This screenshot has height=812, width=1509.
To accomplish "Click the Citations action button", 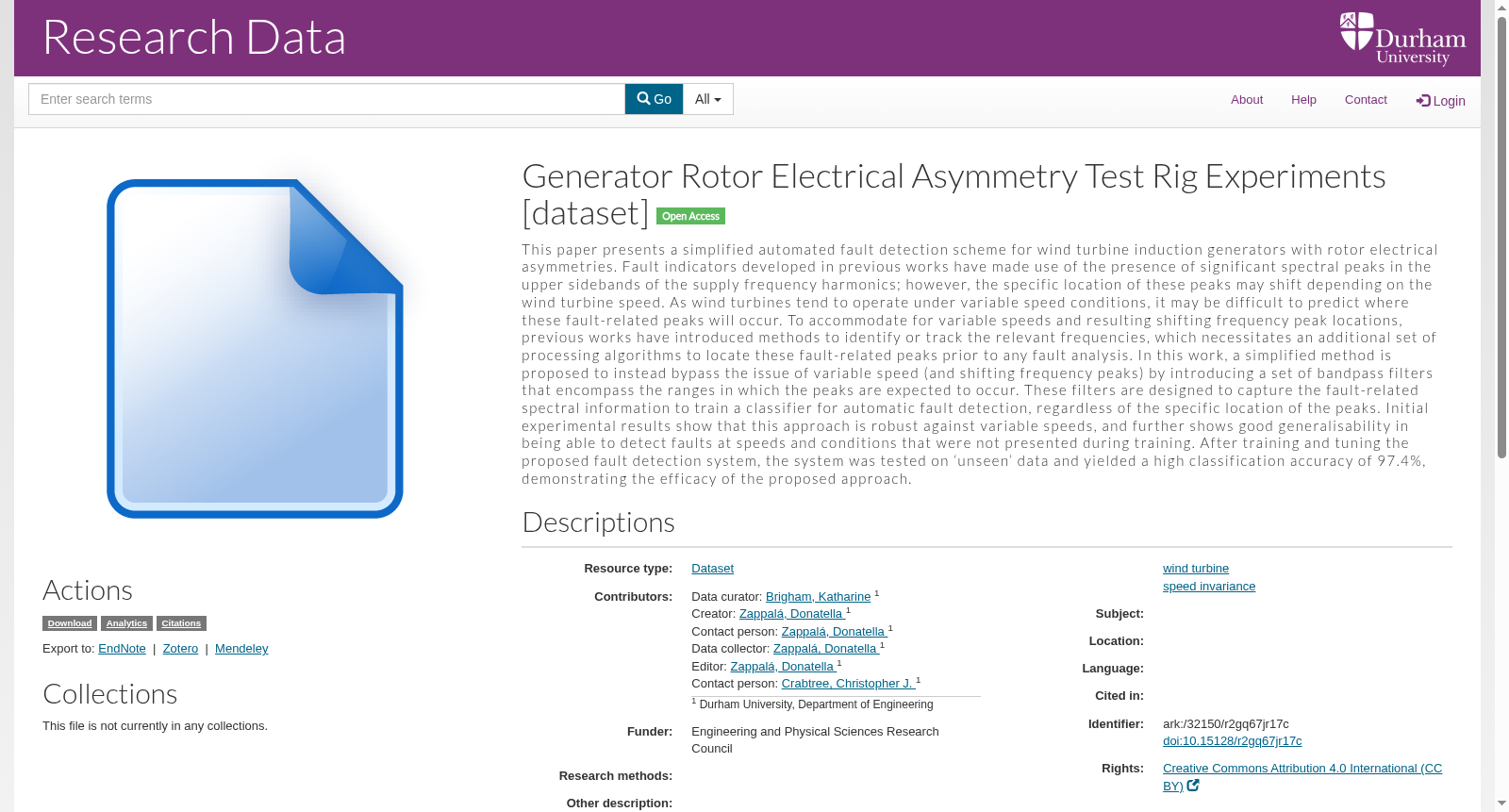I will tap(181, 623).
